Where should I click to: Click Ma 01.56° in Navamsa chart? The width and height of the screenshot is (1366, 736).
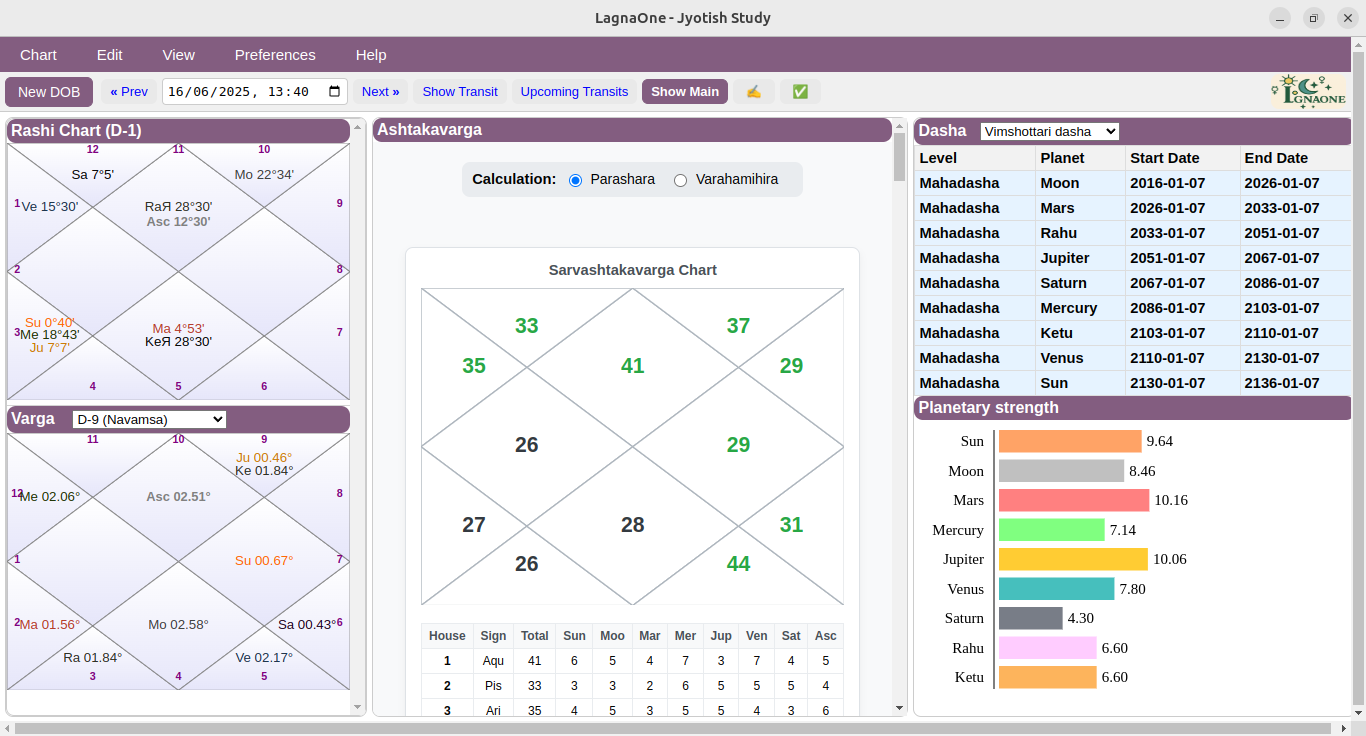click(x=50, y=625)
